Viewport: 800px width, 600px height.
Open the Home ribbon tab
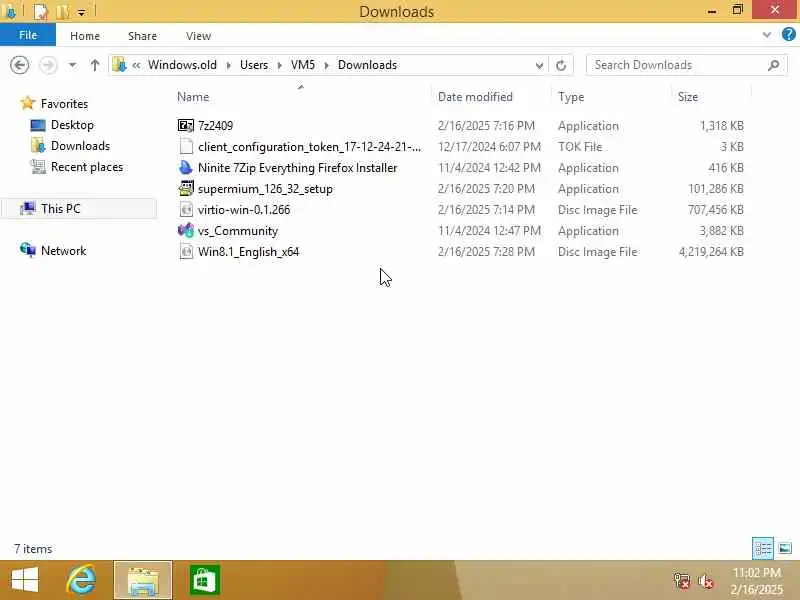point(85,36)
